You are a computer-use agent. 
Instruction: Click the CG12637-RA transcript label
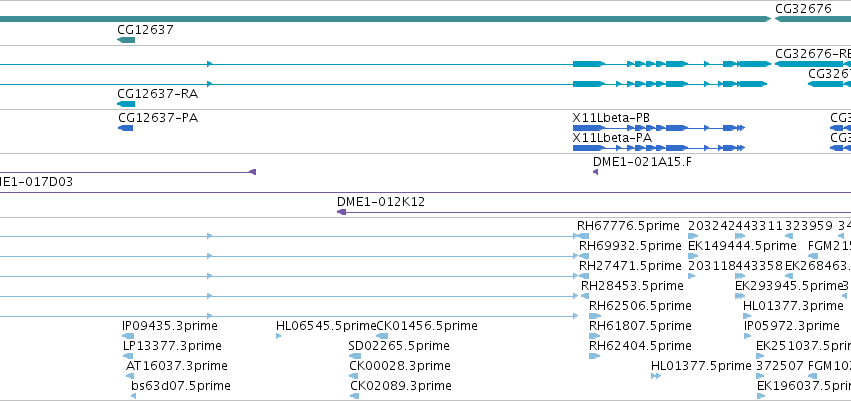[x=157, y=94]
